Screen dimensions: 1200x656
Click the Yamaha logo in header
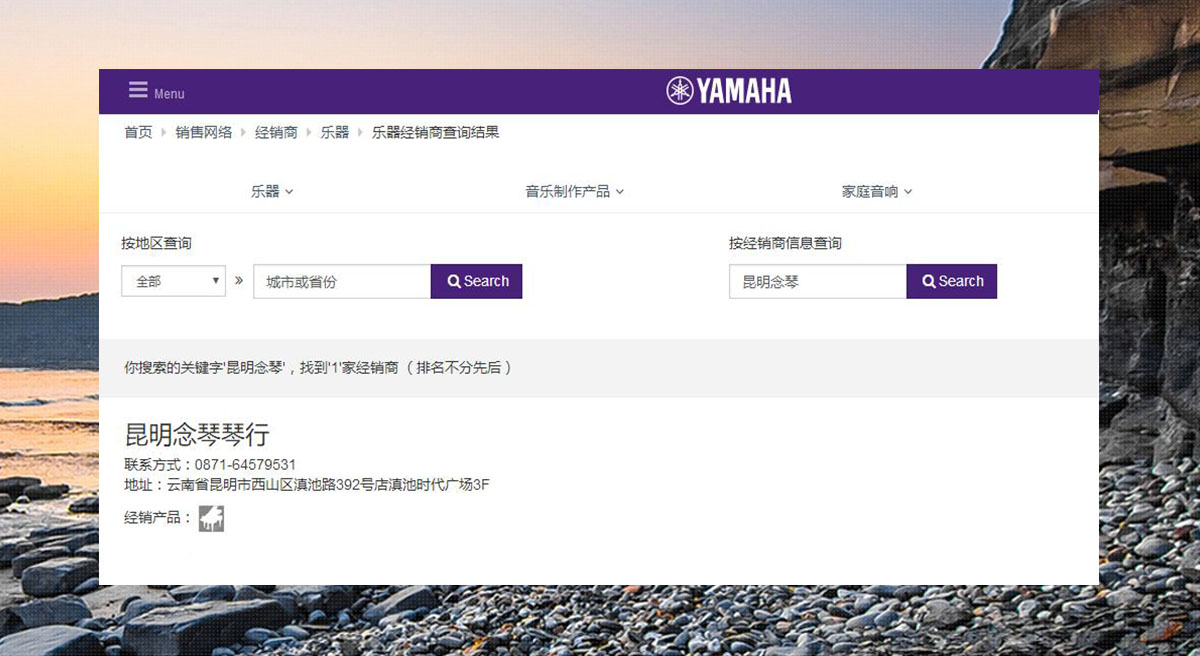point(729,91)
